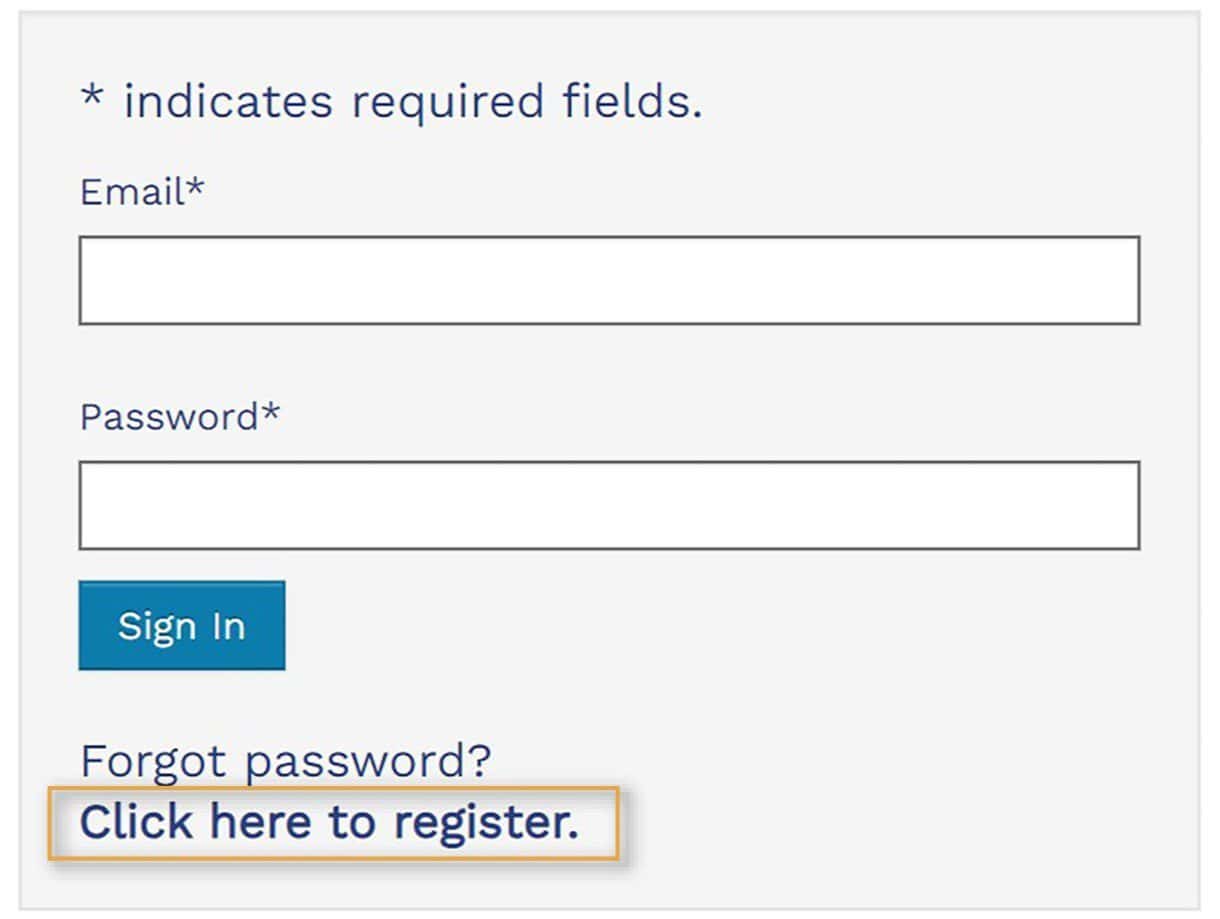Follow the Click here to register link
This screenshot has width=1220, height=919.
329,823
